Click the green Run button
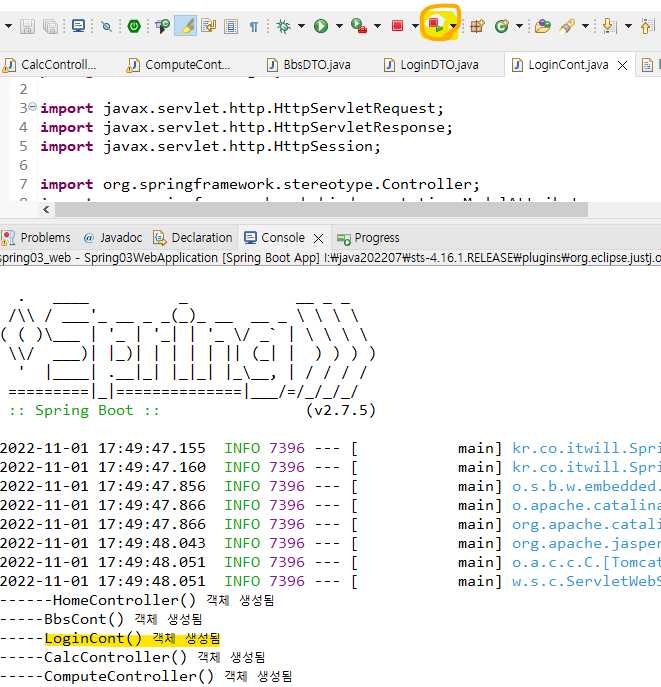This screenshot has width=661, height=687. pos(321,26)
